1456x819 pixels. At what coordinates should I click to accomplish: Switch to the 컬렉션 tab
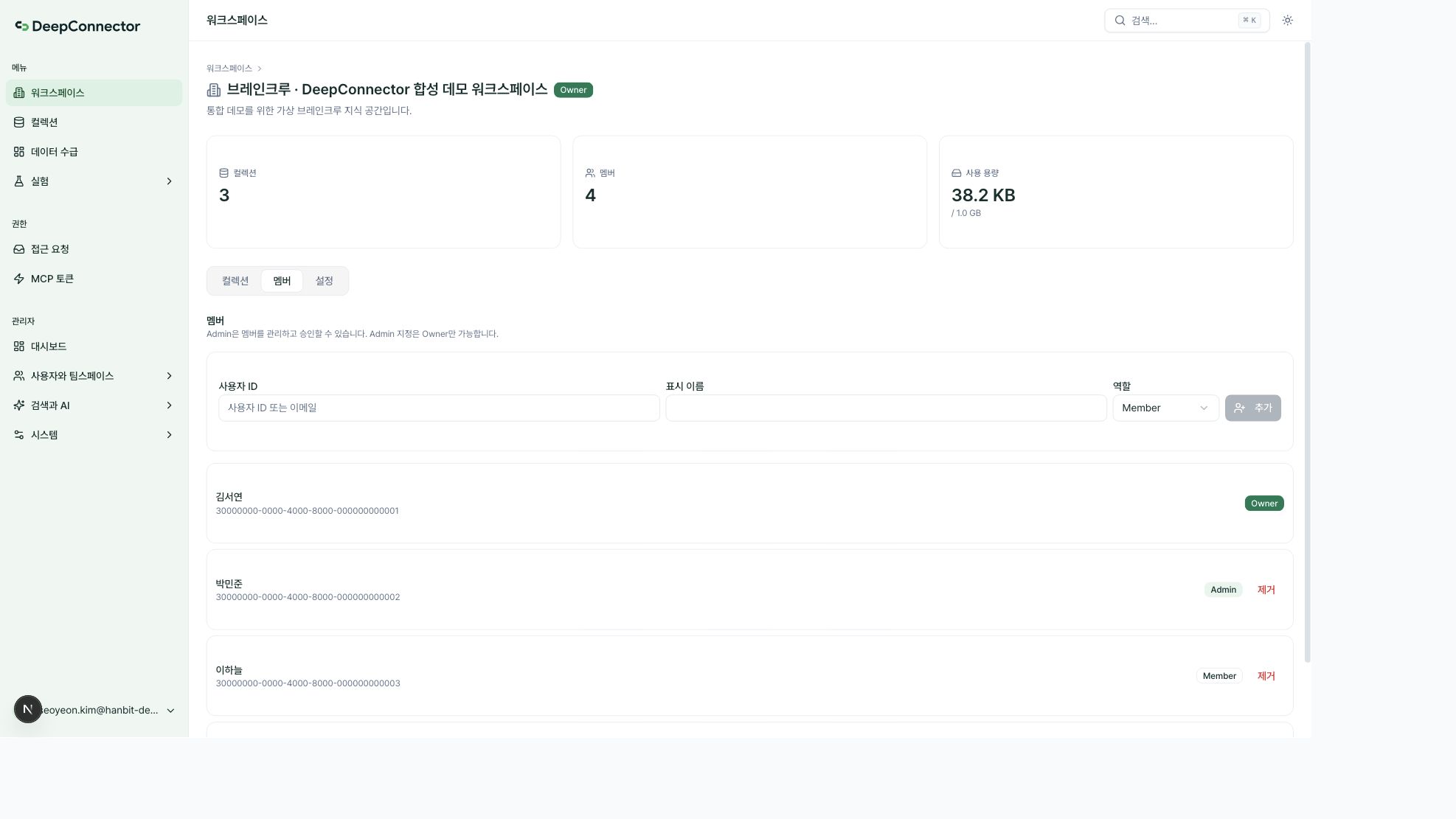click(235, 281)
